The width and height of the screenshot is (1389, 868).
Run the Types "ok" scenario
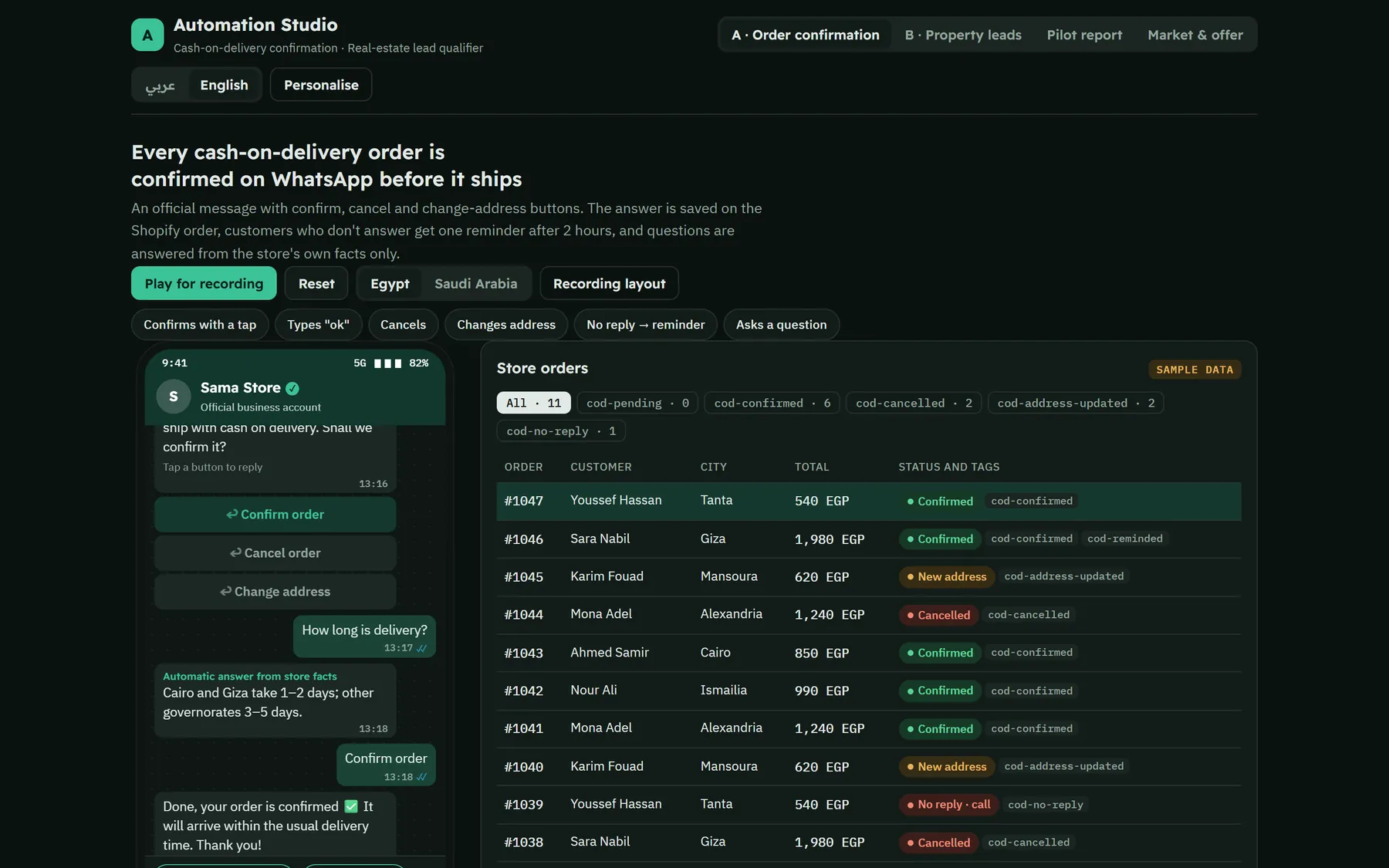coord(318,325)
